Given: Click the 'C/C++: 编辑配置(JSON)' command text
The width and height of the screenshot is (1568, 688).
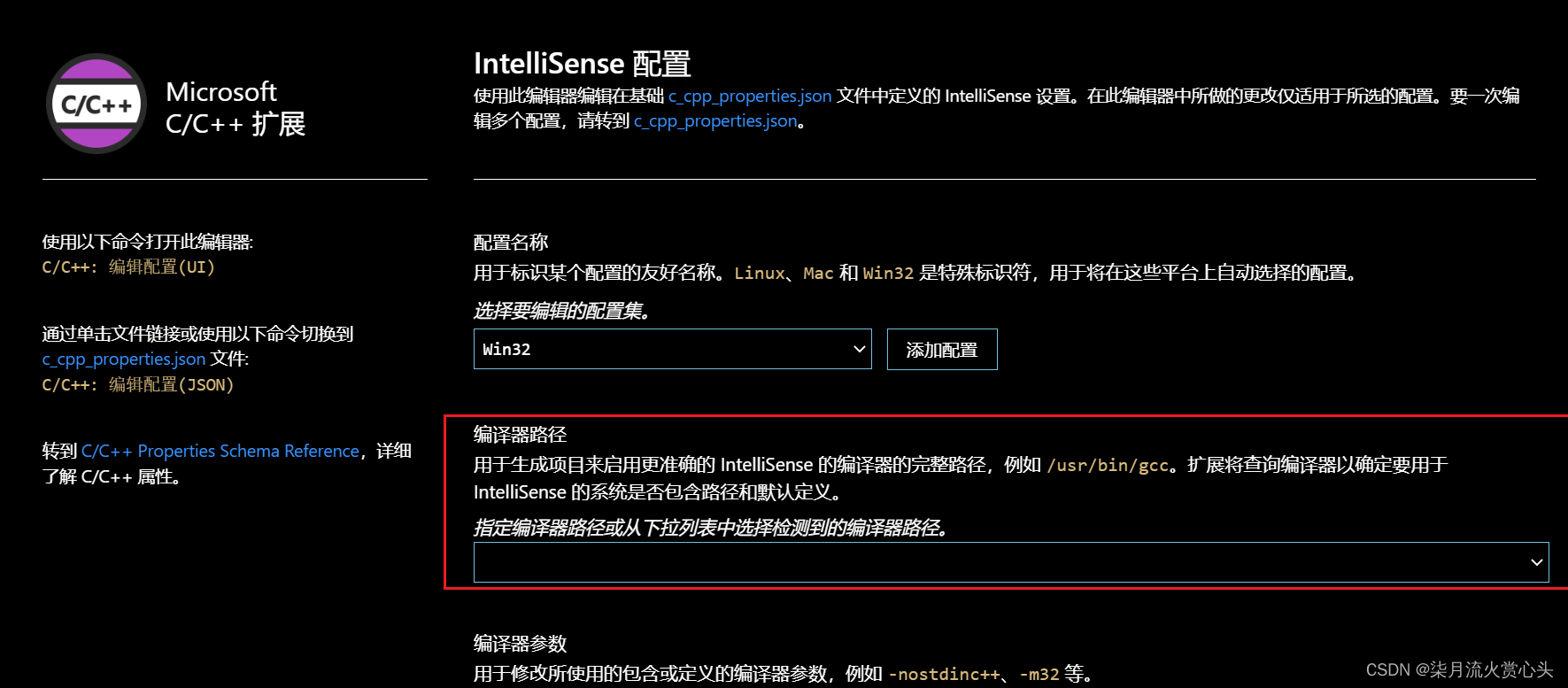Looking at the screenshot, I should tap(138, 384).
